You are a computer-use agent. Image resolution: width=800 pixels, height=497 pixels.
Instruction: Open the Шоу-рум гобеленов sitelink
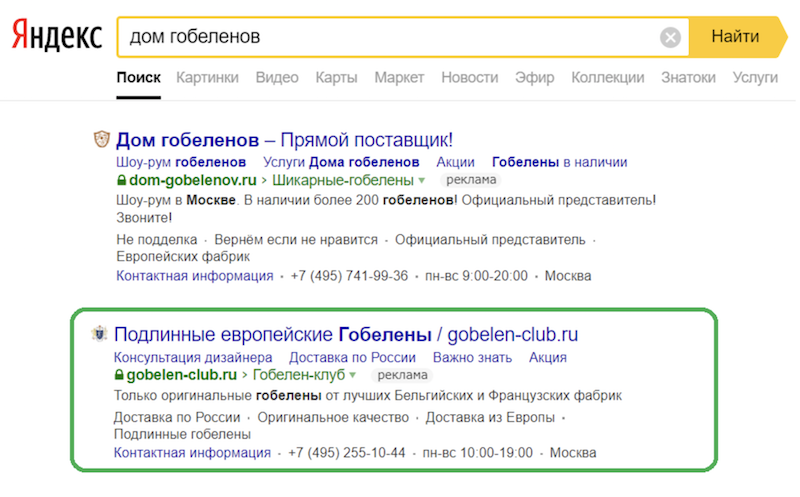click(x=181, y=162)
